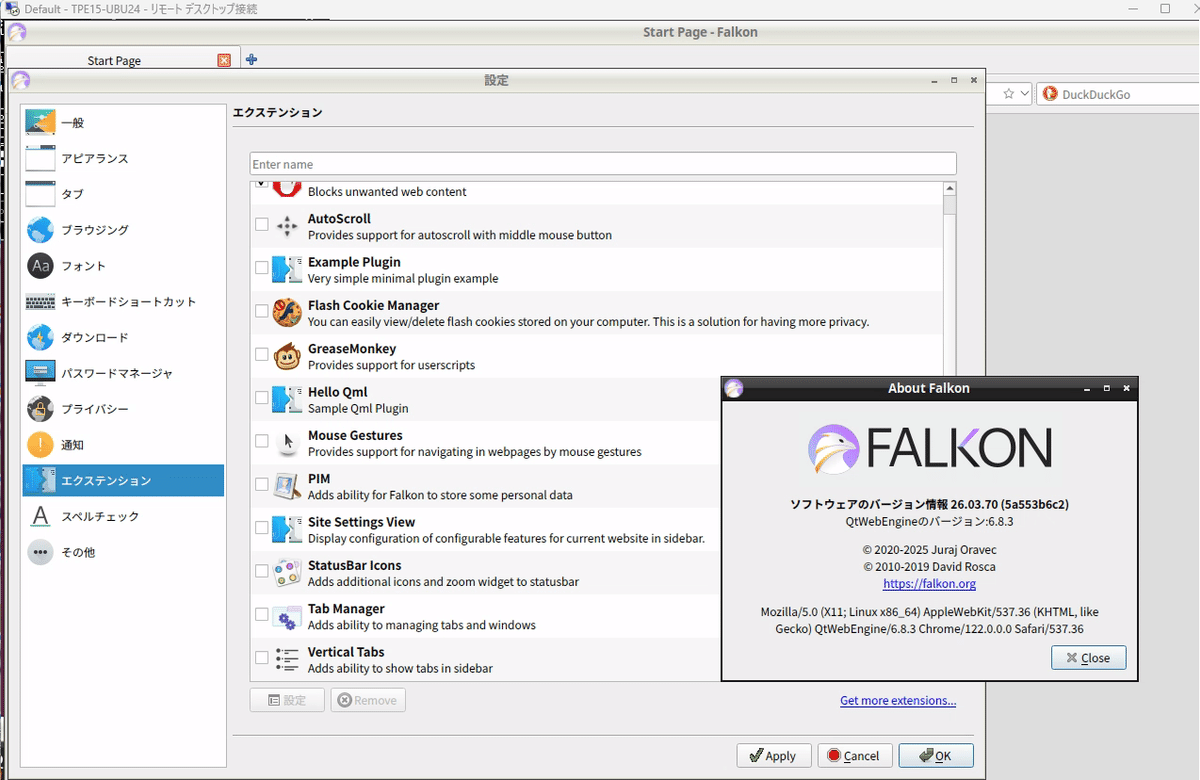1200x780 pixels.
Task: Click the Apply button in settings
Action: pyautogui.click(x=773, y=755)
